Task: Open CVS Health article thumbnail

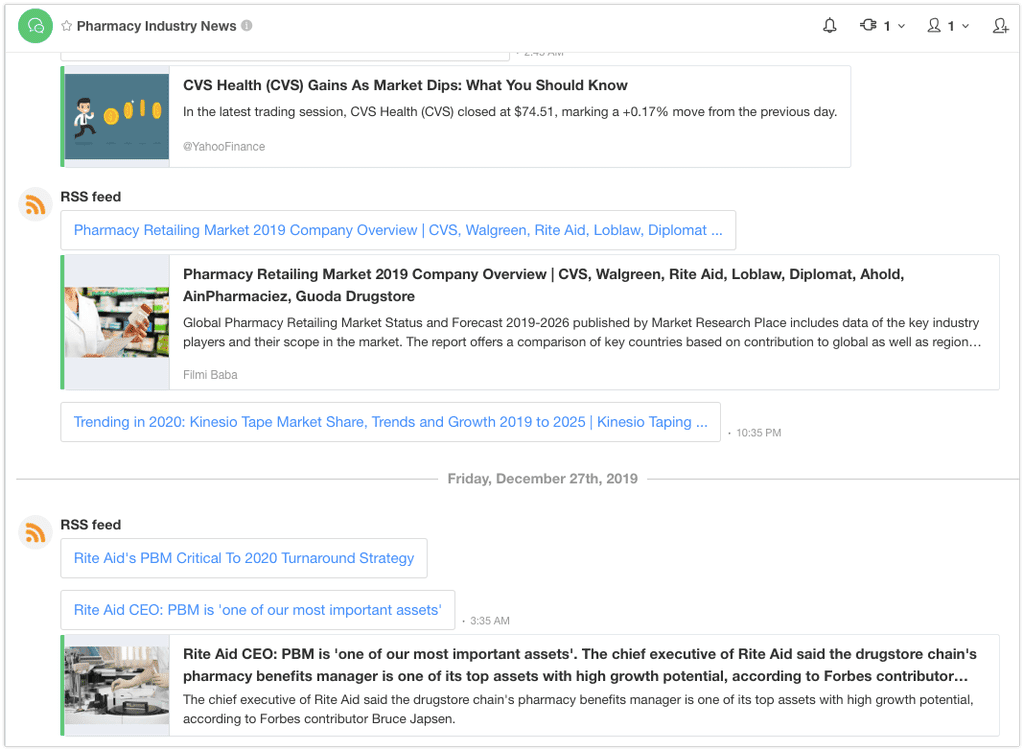Action: [117, 116]
